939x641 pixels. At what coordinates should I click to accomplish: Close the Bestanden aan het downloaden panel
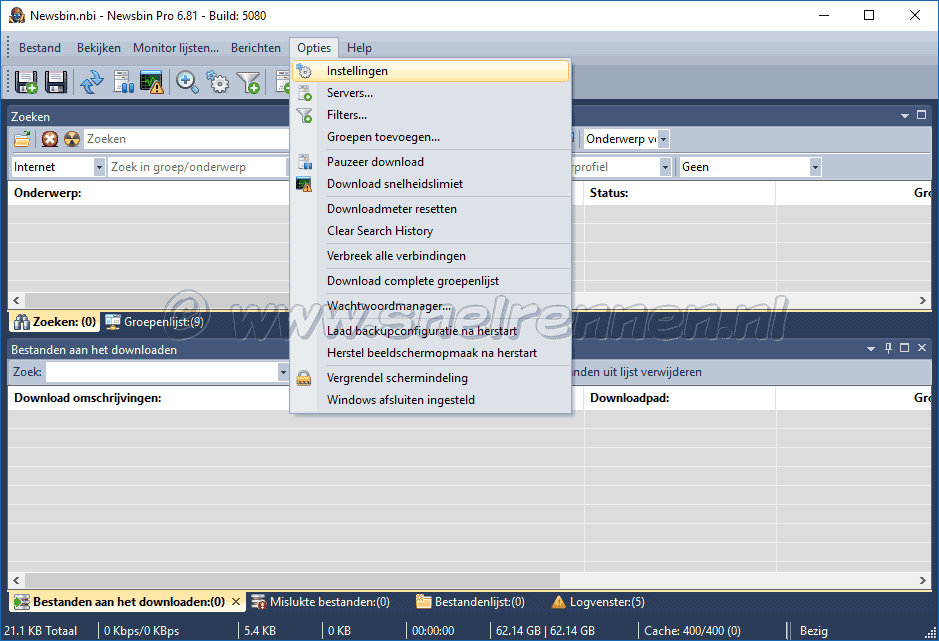click(x=922, y=348)
